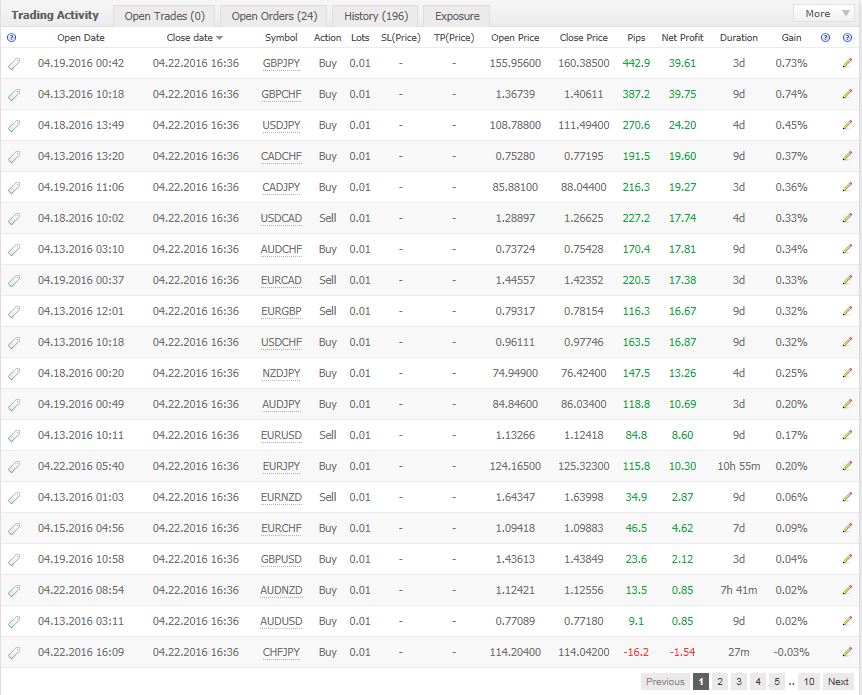The image size is (862, 695).
Task: Open the USDJPY symbol link
Action: (x=281, y=125)
